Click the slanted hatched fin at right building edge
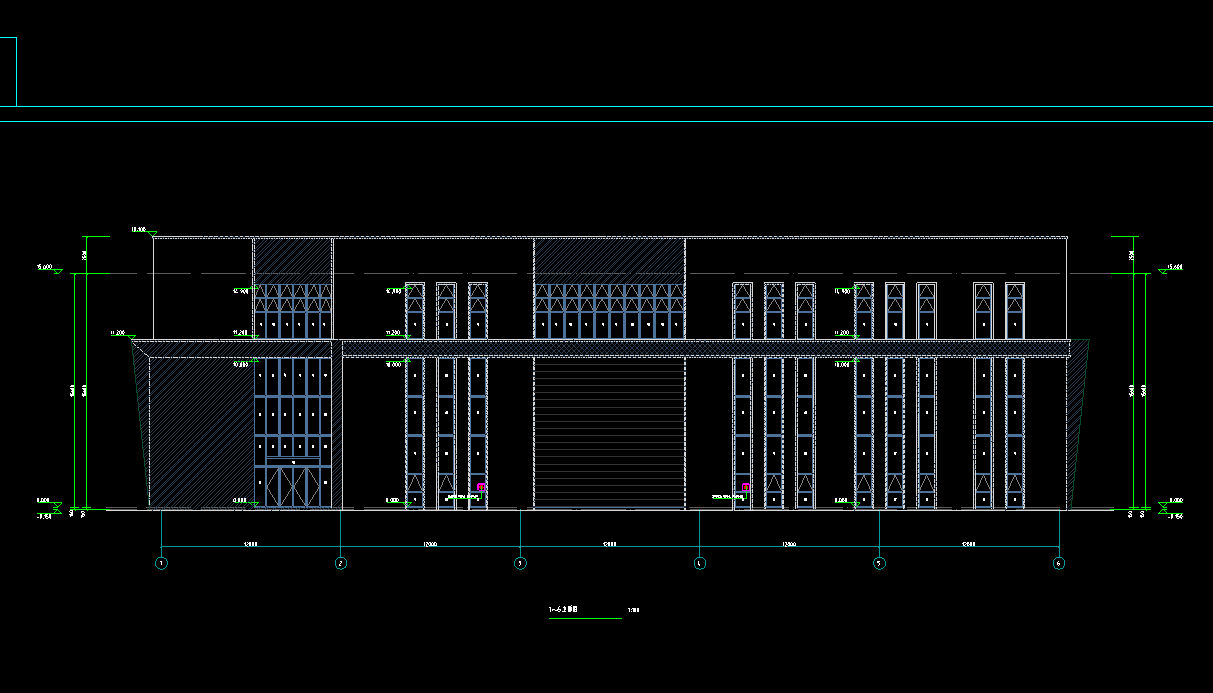 coord(1077,420)
